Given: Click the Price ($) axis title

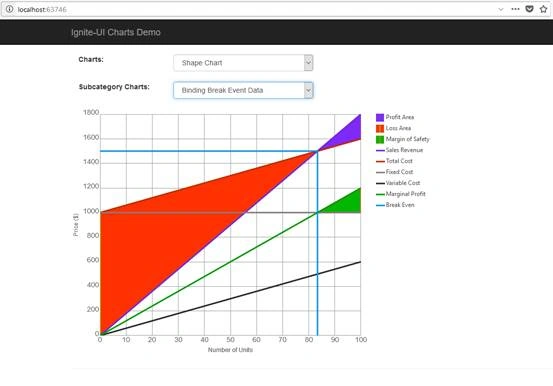Looking at the screenshot, I should (76, 225).
